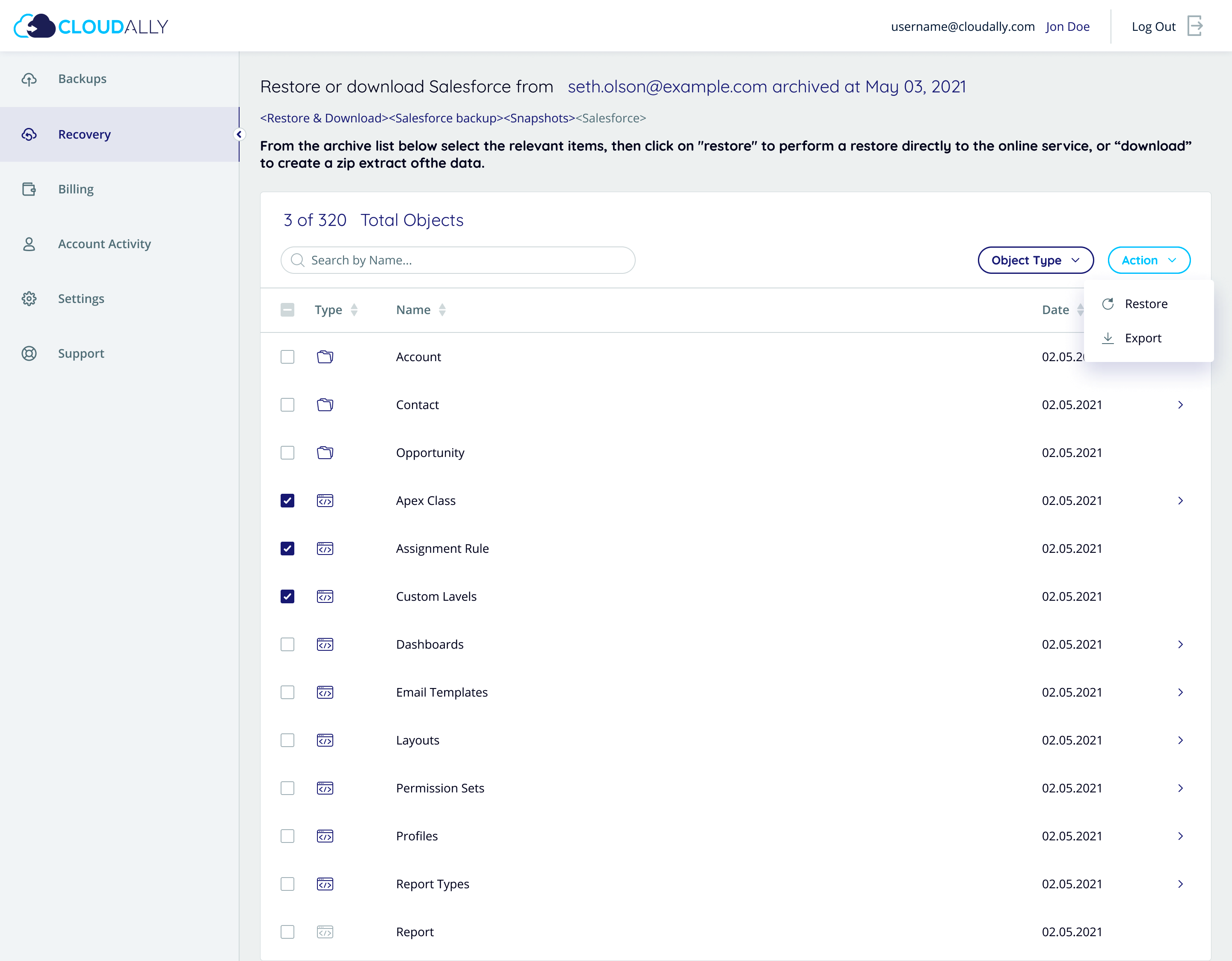Open Backups in the sidebar
Screen dimensions: 1232x961
coord(119,79)
